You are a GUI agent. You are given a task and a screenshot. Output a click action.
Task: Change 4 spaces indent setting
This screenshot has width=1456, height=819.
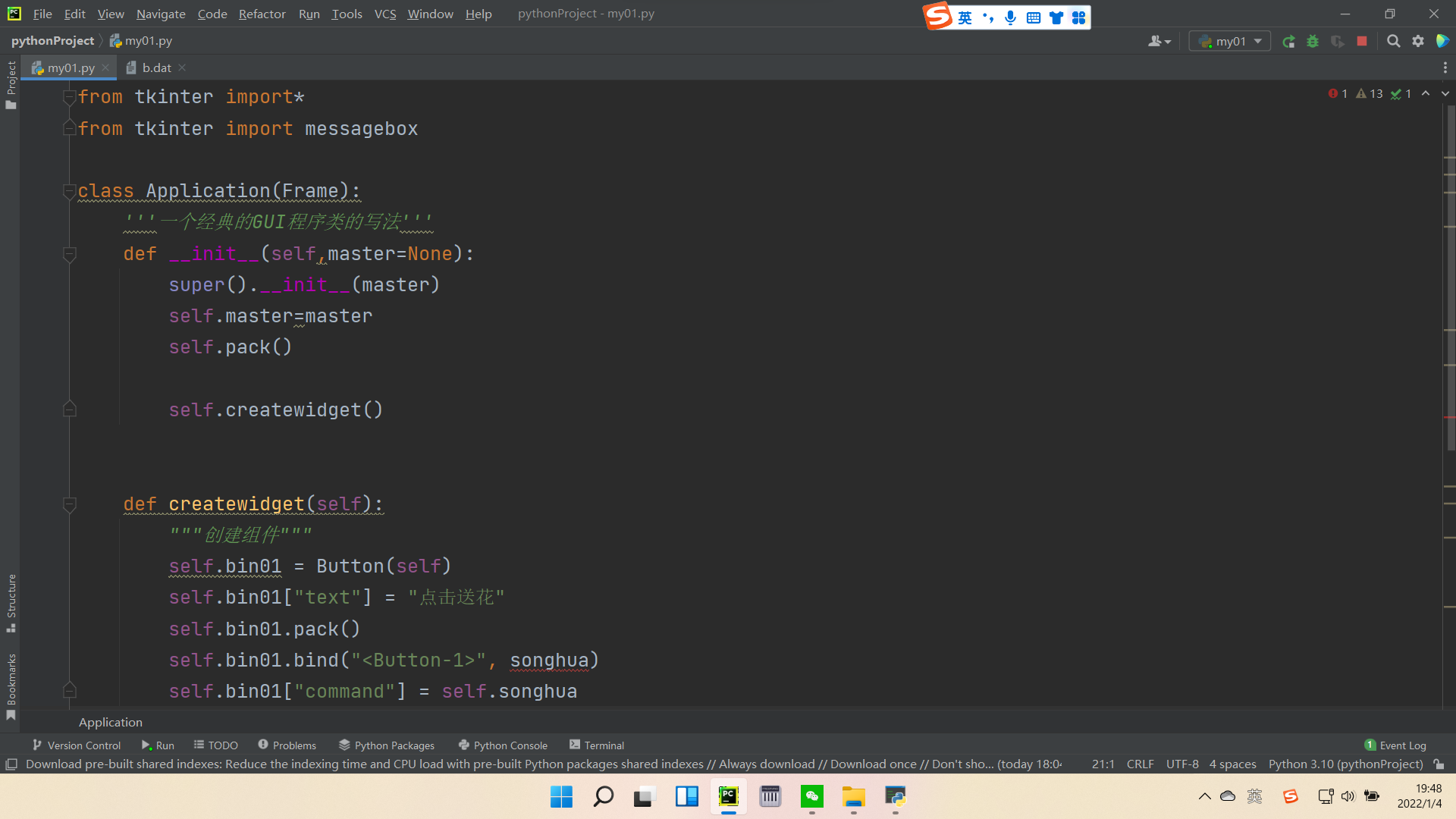click(1232, 764)
